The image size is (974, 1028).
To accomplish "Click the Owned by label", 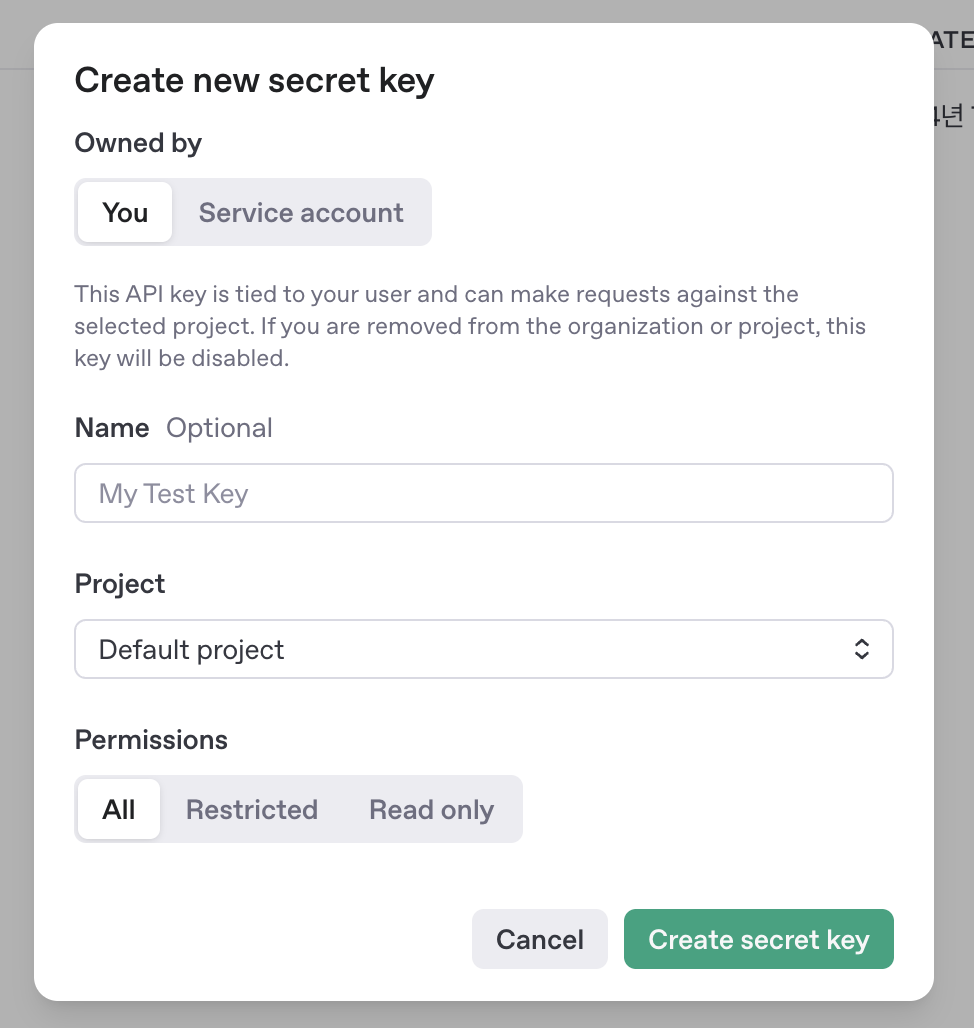I will [x=138, y=143].
